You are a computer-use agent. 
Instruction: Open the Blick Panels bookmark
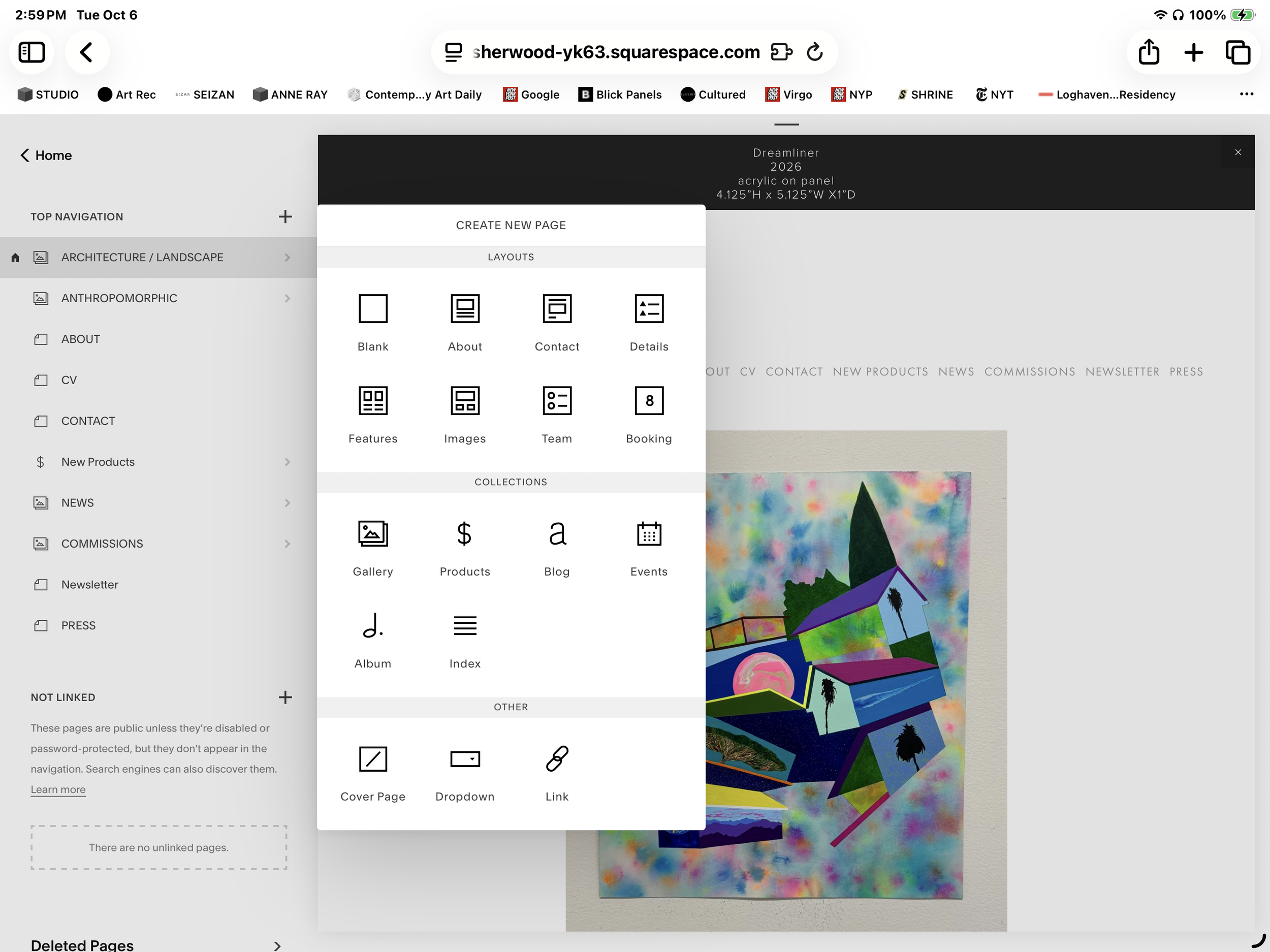click(620, 94)
